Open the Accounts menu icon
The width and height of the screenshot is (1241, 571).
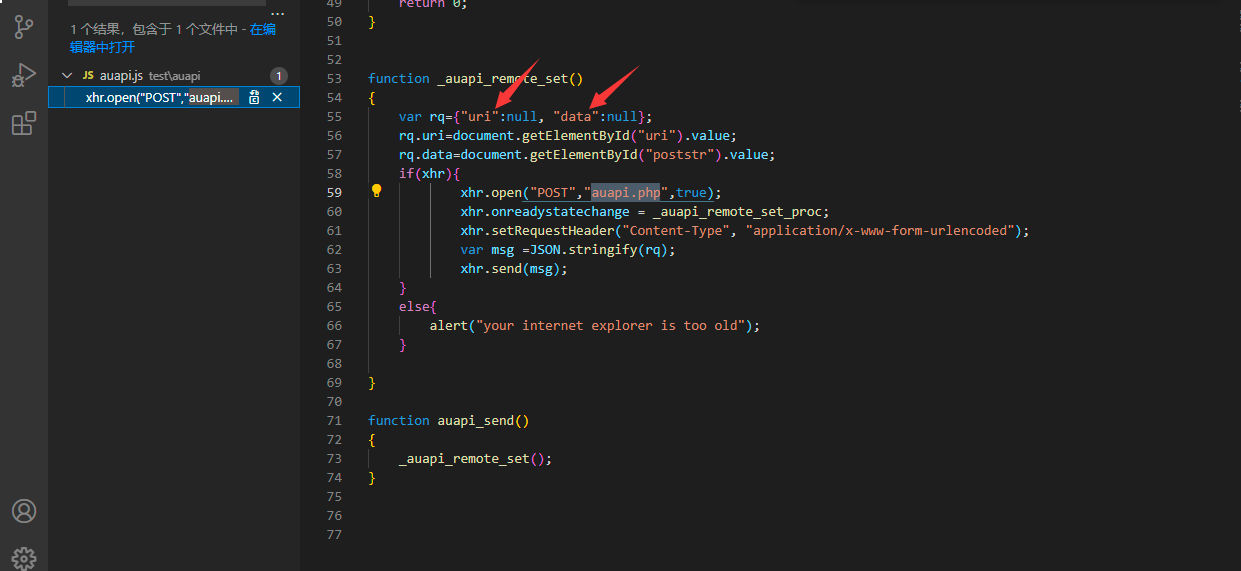click(24, 511)
